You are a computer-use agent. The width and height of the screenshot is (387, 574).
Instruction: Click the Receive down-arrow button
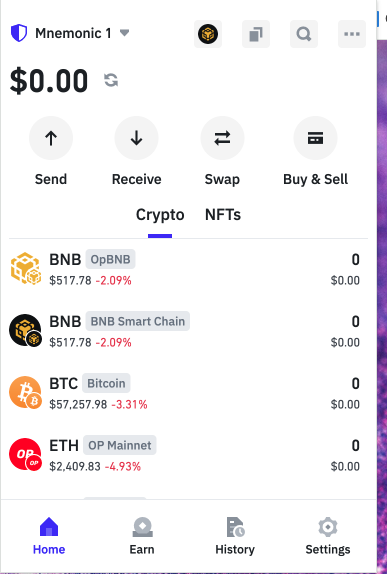137,138
